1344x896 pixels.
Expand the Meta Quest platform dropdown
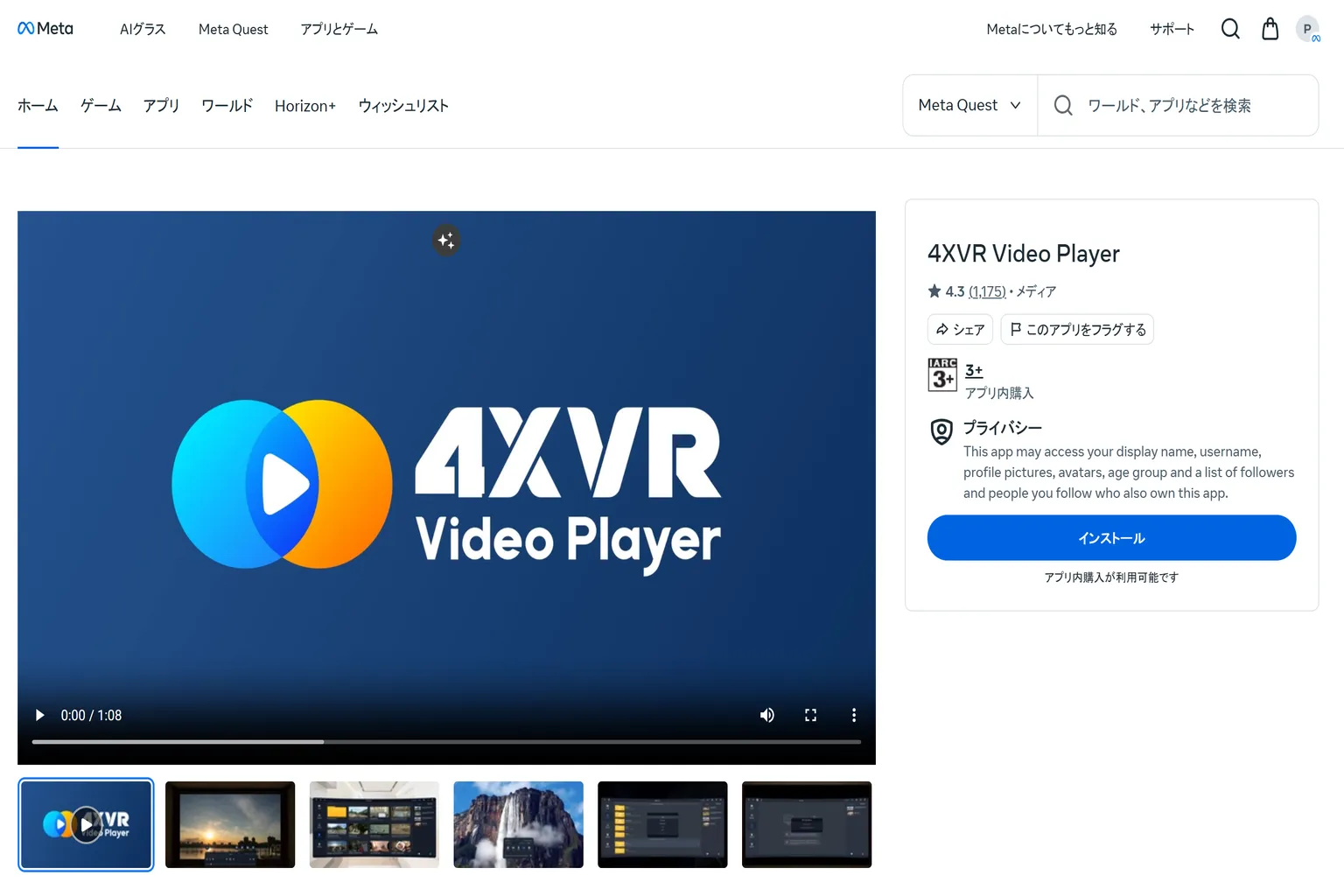point(970,105)
